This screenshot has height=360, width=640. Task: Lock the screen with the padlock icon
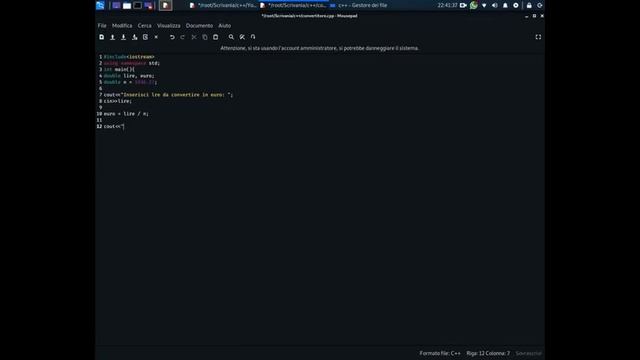coord(529,5)
